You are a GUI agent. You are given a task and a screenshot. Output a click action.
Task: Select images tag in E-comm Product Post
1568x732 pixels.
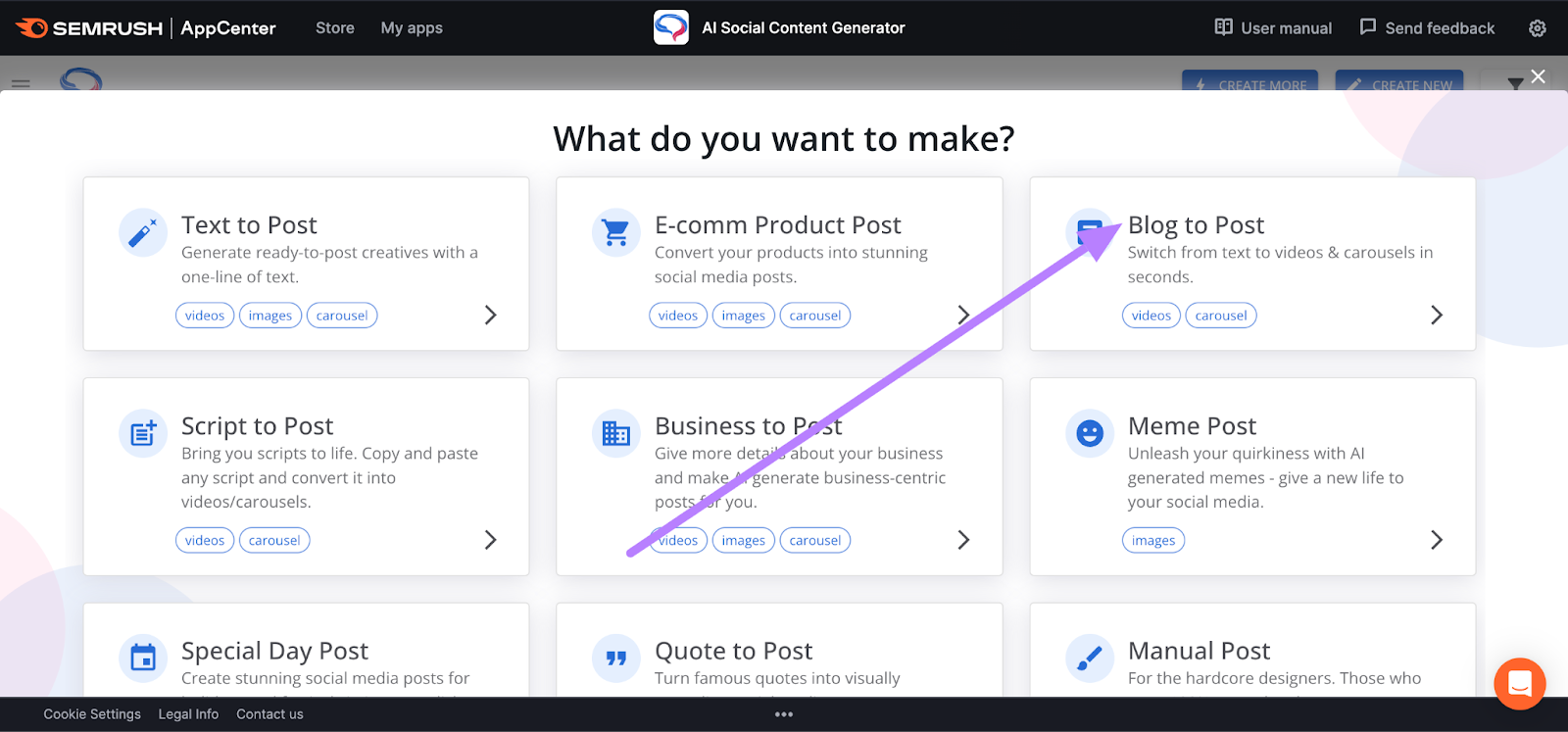[744, 316]
